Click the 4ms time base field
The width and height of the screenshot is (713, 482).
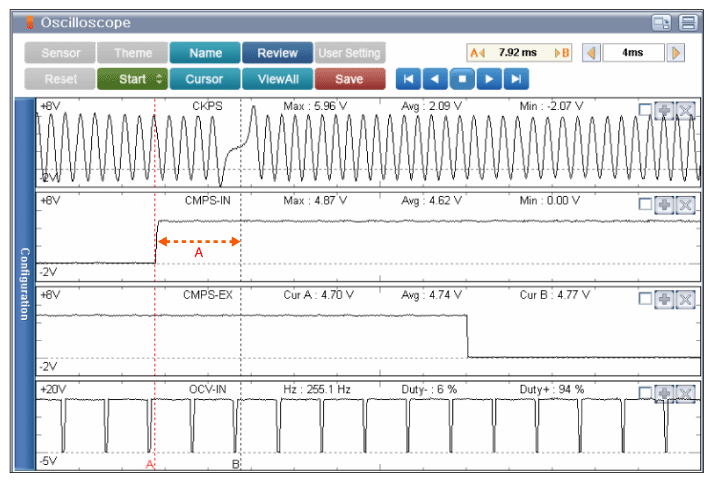coord(633,53)
